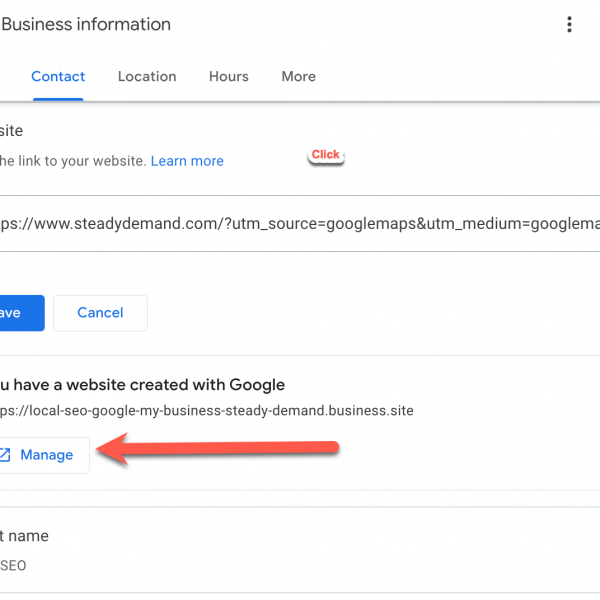Click the external-link icon on Manage
The image size is (600, 600).
pos(5,455)
